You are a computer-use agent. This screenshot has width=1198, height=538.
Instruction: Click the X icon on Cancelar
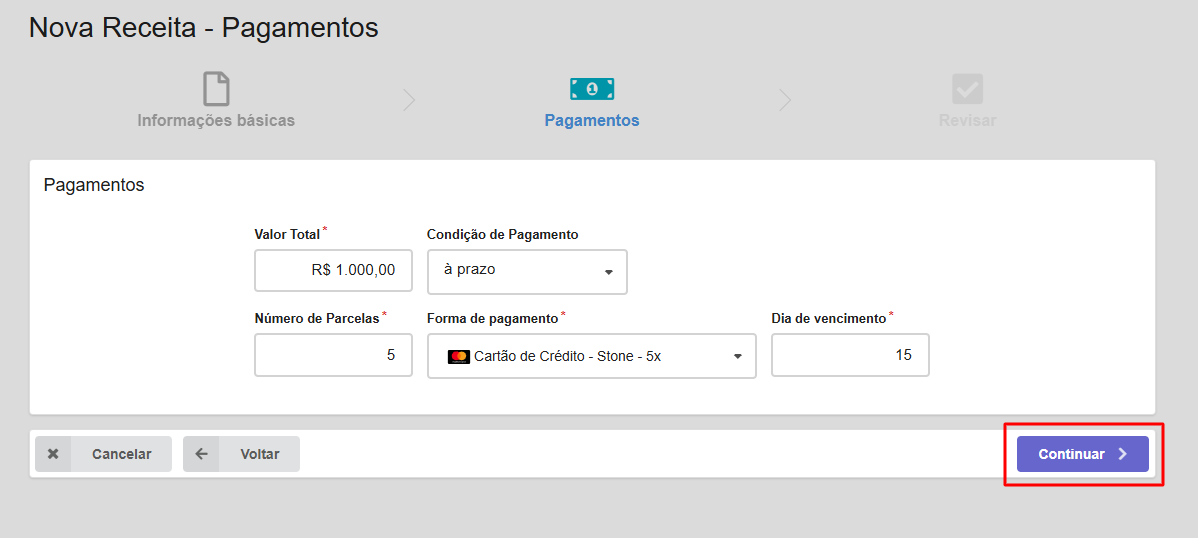tap(53, 454)
